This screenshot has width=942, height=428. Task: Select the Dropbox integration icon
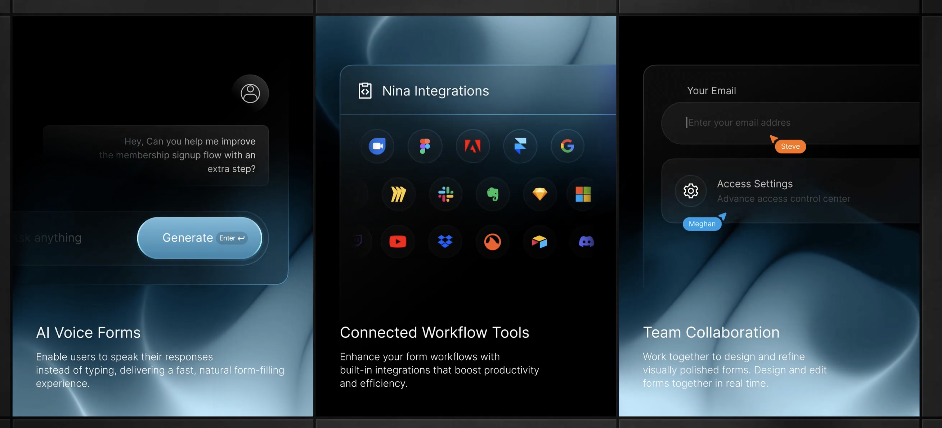[x=445, y=242]
